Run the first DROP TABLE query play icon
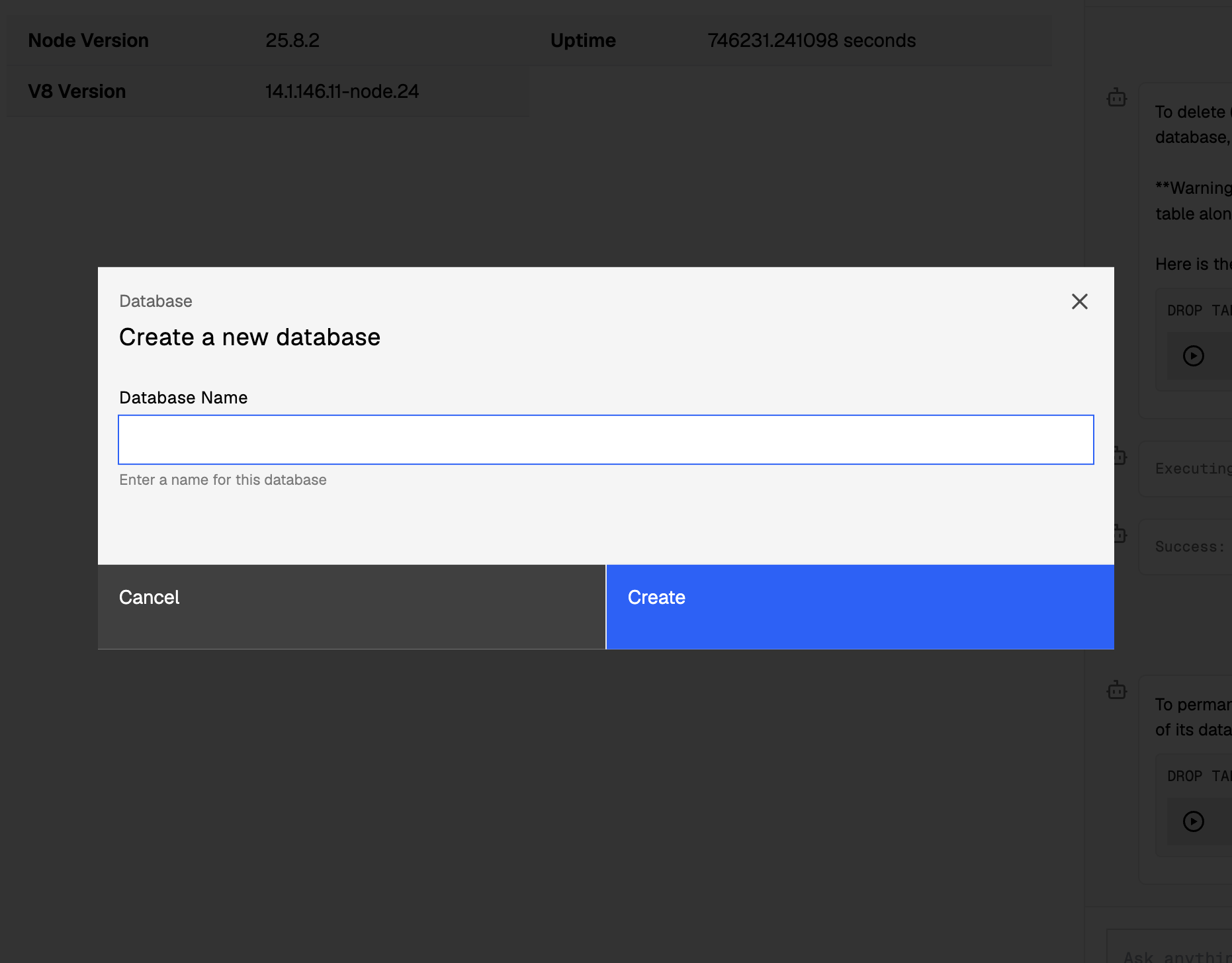This screenshot has width=1232, height=963. pyautogui.click(x=1193, y=356)
